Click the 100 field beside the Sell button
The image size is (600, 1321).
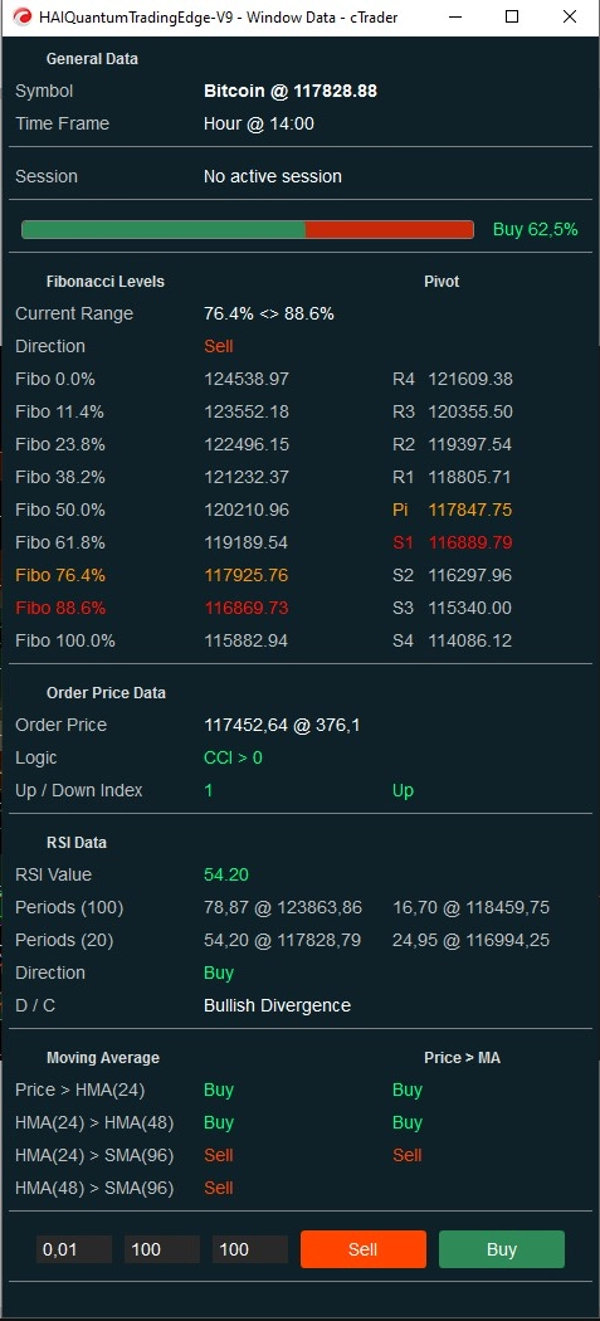[x=250, y=1249]
